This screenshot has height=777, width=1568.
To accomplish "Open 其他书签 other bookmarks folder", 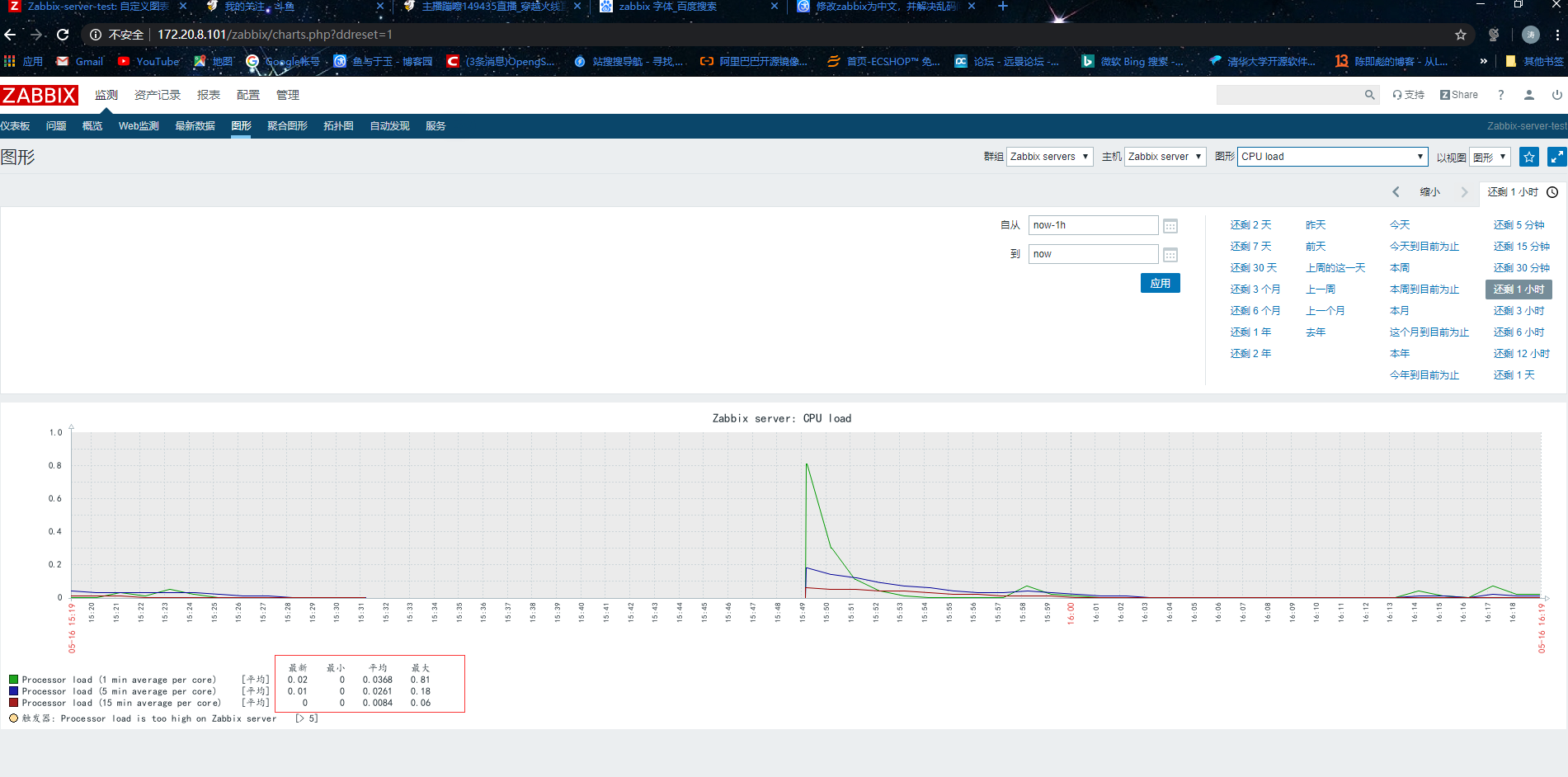I will pyautogui.click(x=1534, y=61).
